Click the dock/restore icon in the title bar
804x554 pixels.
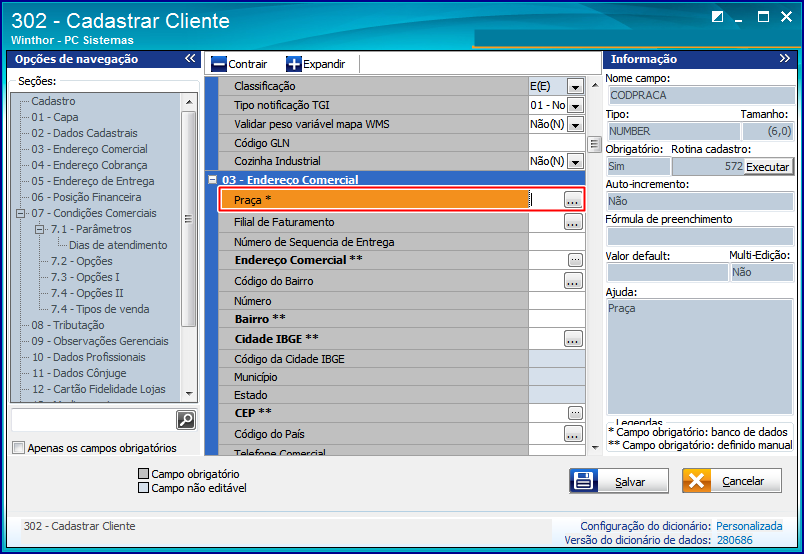717,17
